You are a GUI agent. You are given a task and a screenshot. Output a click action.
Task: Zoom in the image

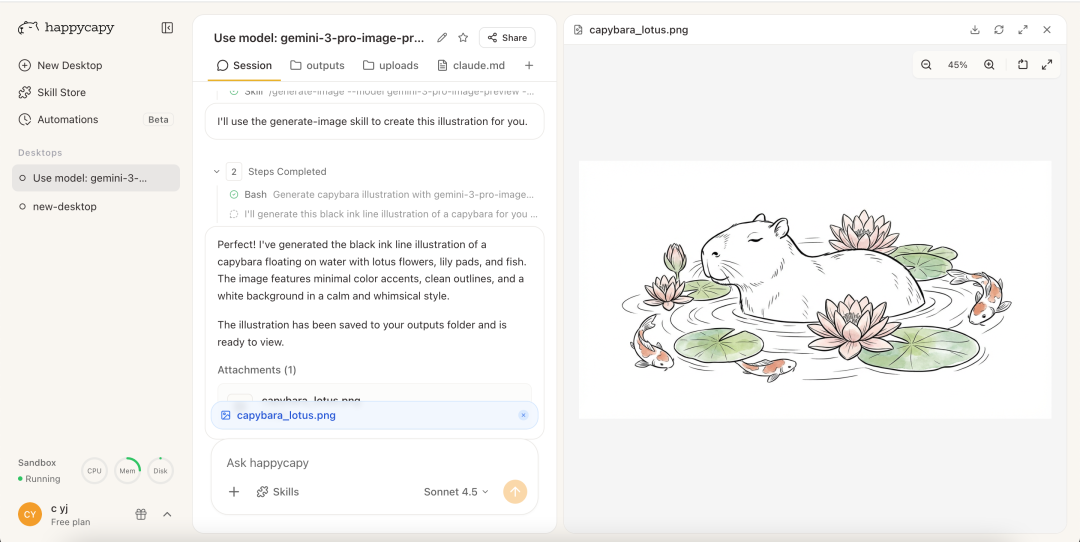pyautogui.click(x=989, y=65)
